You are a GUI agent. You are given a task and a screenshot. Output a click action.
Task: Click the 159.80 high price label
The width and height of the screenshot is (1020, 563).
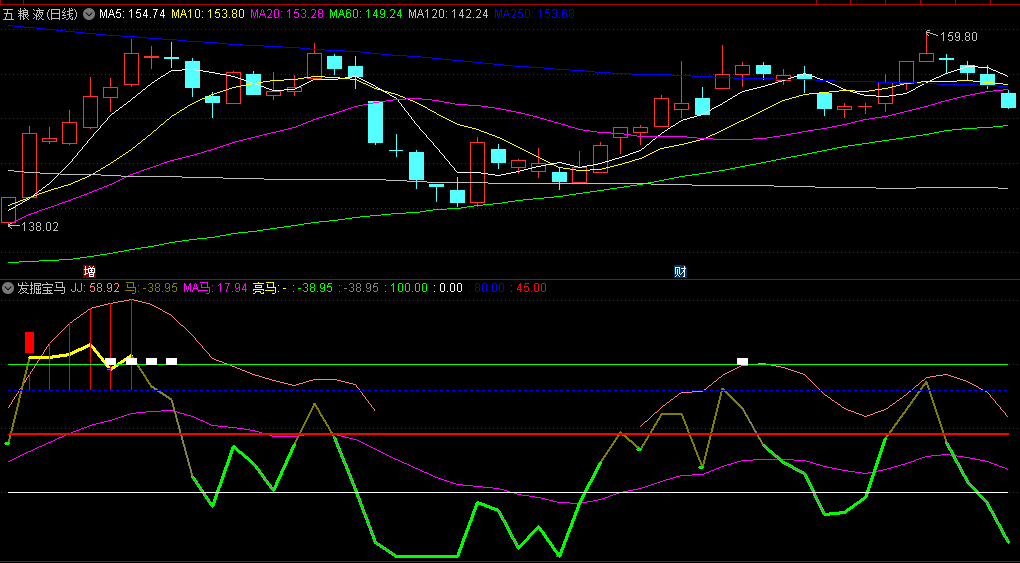click(x=959, y=37)
